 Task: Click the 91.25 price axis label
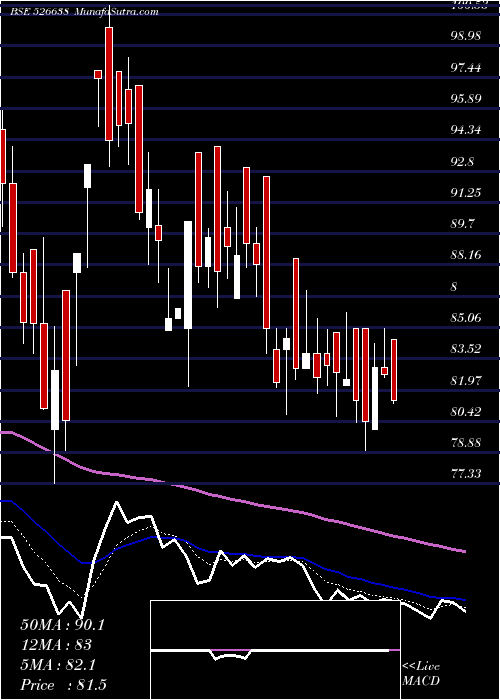pos(466,193)
